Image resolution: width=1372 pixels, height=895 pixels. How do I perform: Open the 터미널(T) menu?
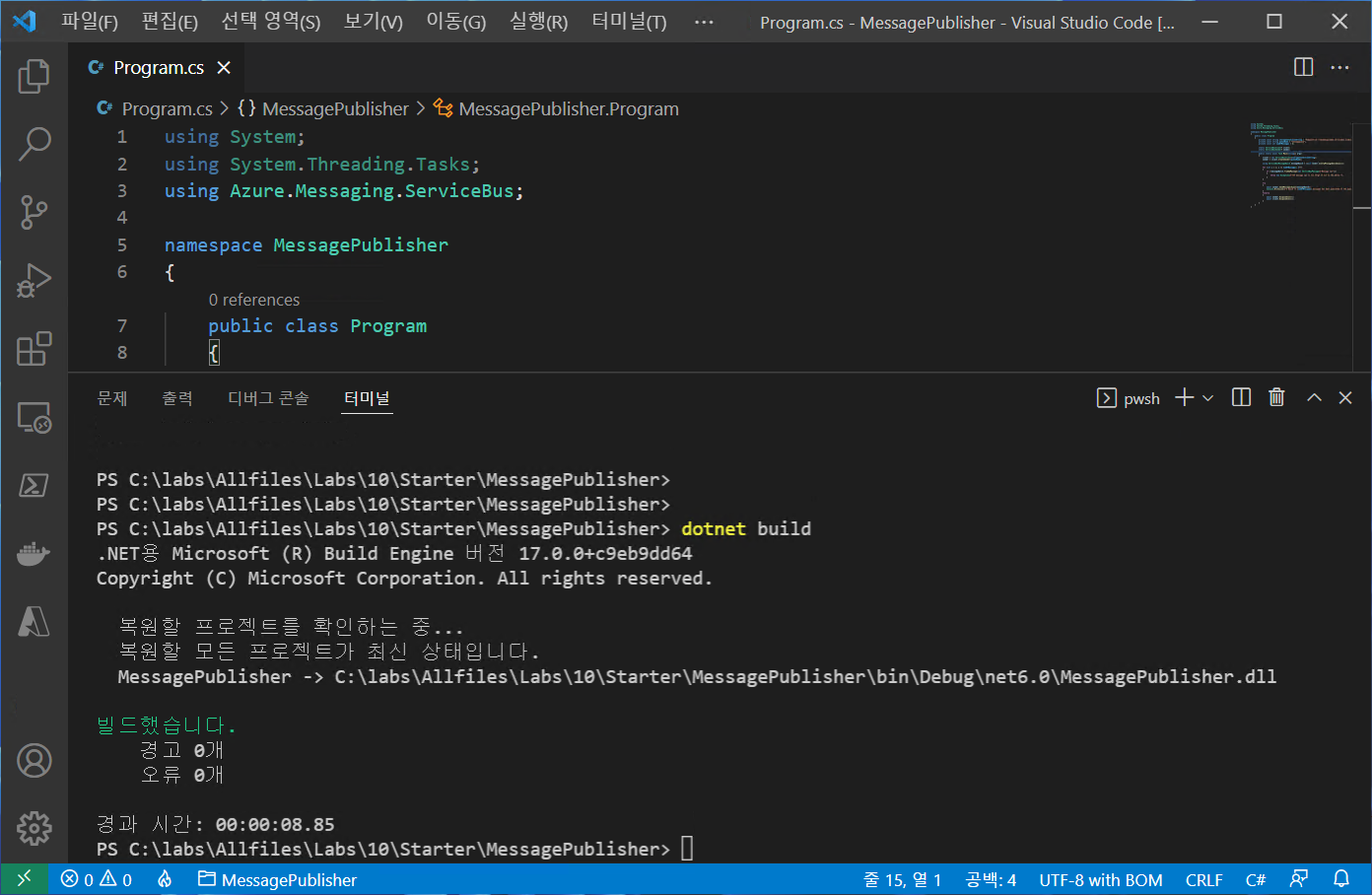629,22
